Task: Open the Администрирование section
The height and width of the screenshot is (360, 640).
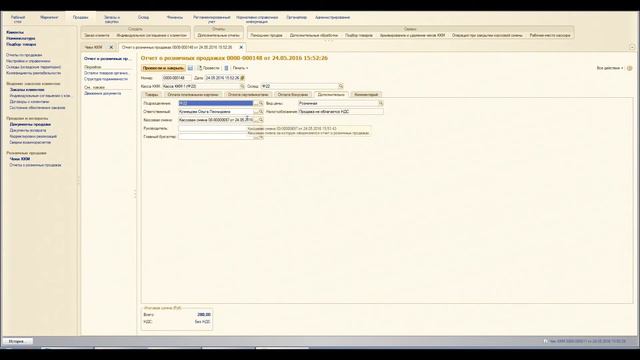Action: point(332,18)
